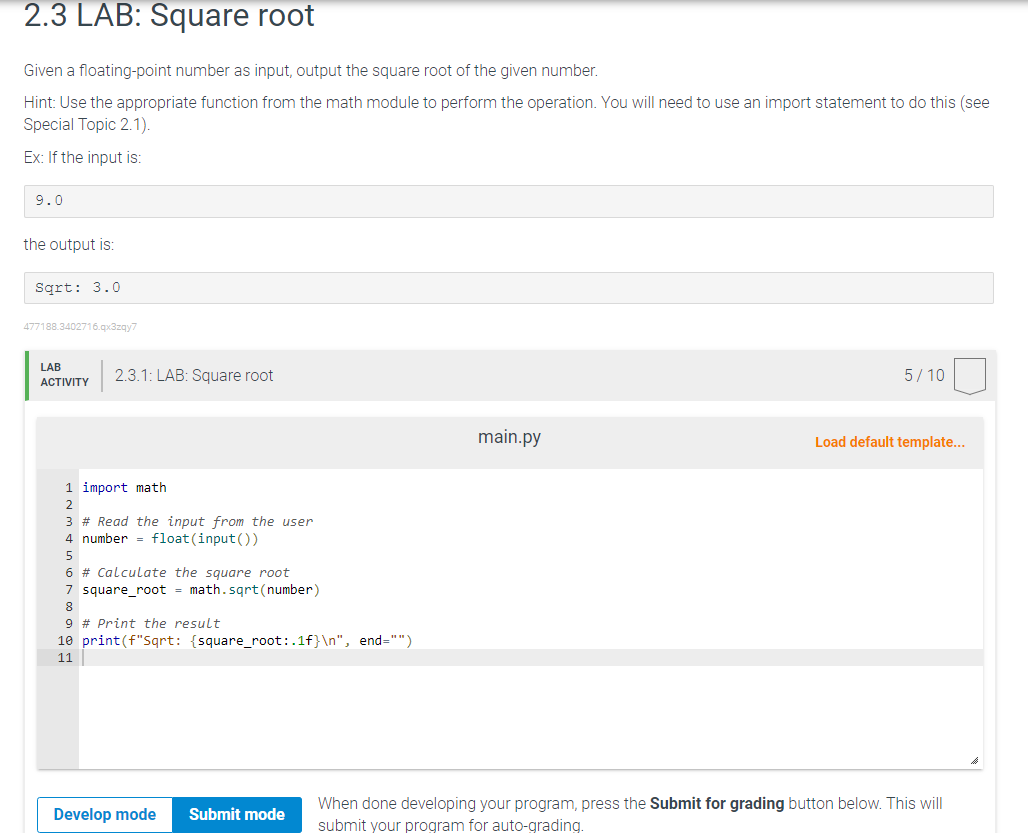Click the '# Read the input from the user' comment
This screenshot has width=1028, height=833.
[197, 522]
